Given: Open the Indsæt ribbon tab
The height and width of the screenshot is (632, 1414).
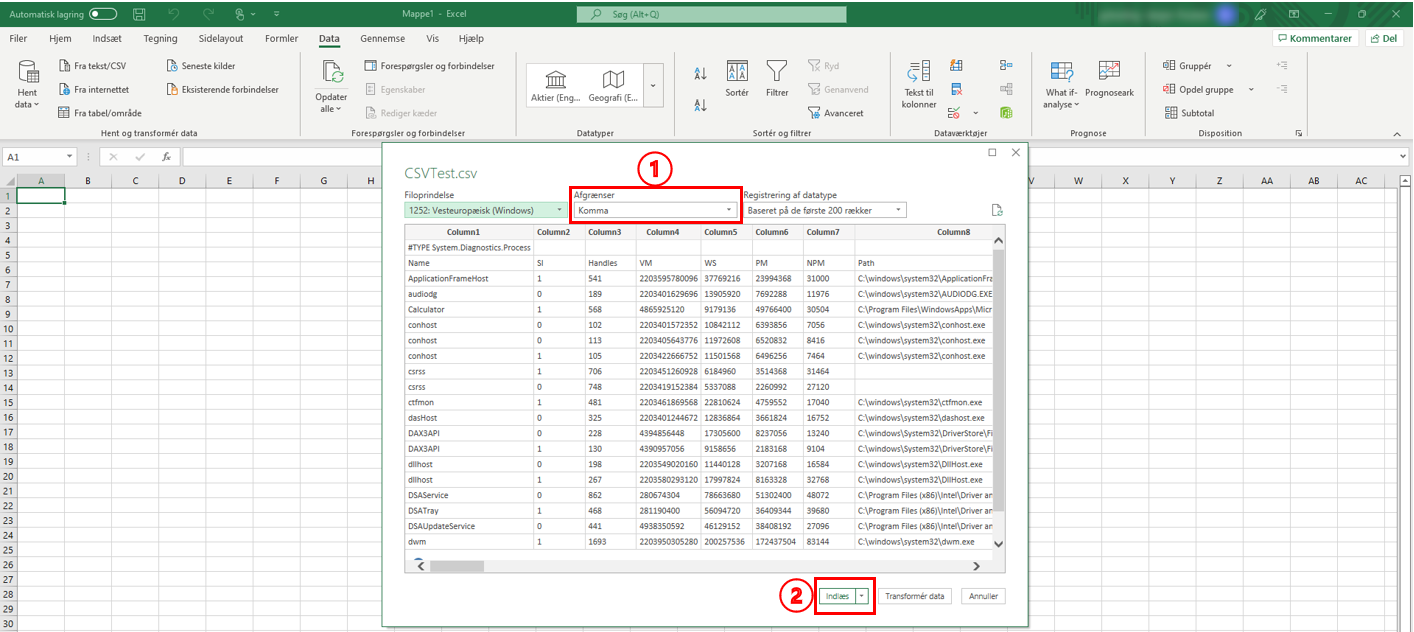Looking at the screenshot, I should 107,38.
